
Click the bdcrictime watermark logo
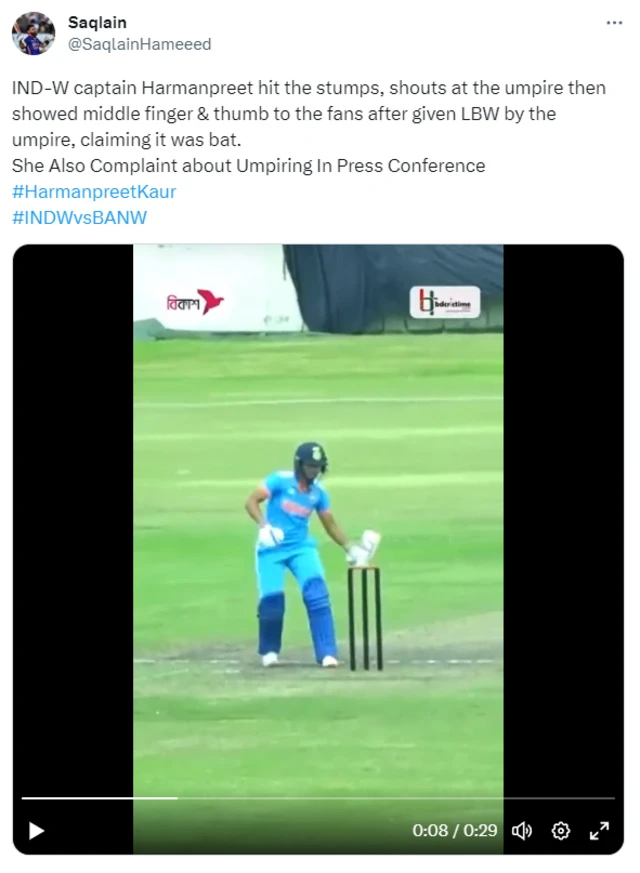(445, 302)
